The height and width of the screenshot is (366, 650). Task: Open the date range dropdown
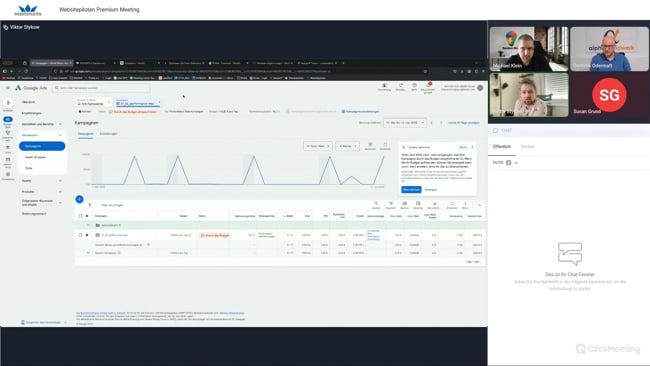pyautogui.click(x=405, y=123)
